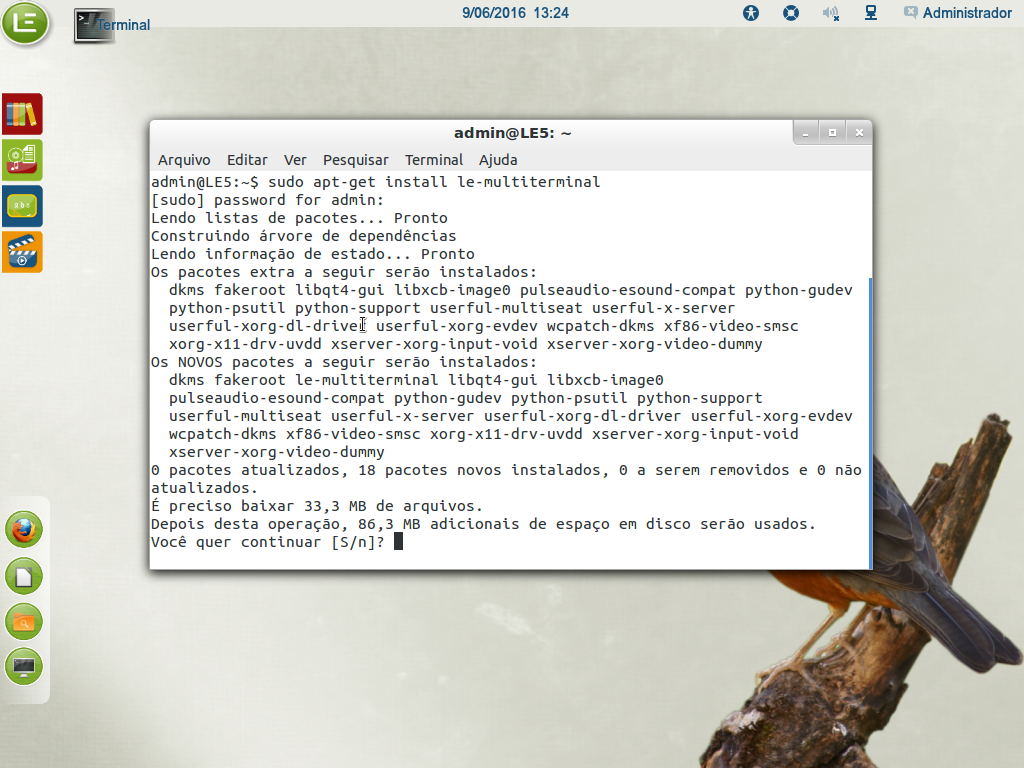Open the network connection tray icon
Viewport: 1024px width, 768px height.
click(871, 12)
